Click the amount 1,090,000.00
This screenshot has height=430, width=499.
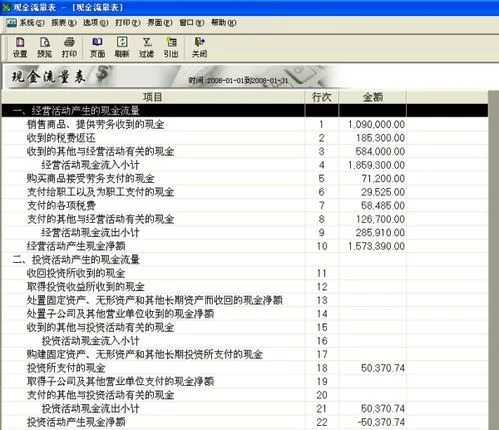click(376, 125)
